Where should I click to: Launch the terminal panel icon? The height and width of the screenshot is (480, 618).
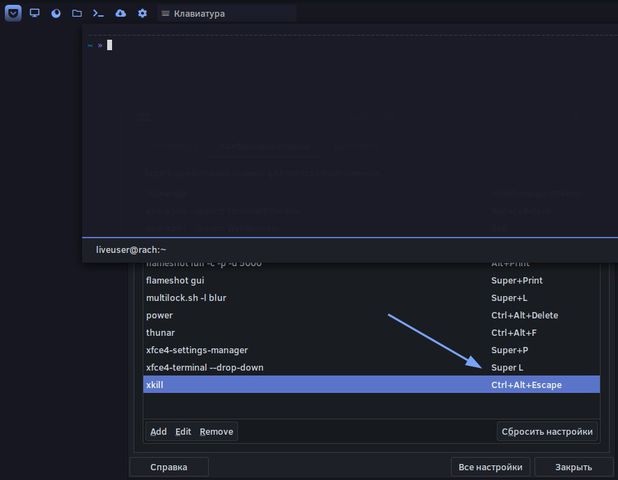tap(98, 13)
